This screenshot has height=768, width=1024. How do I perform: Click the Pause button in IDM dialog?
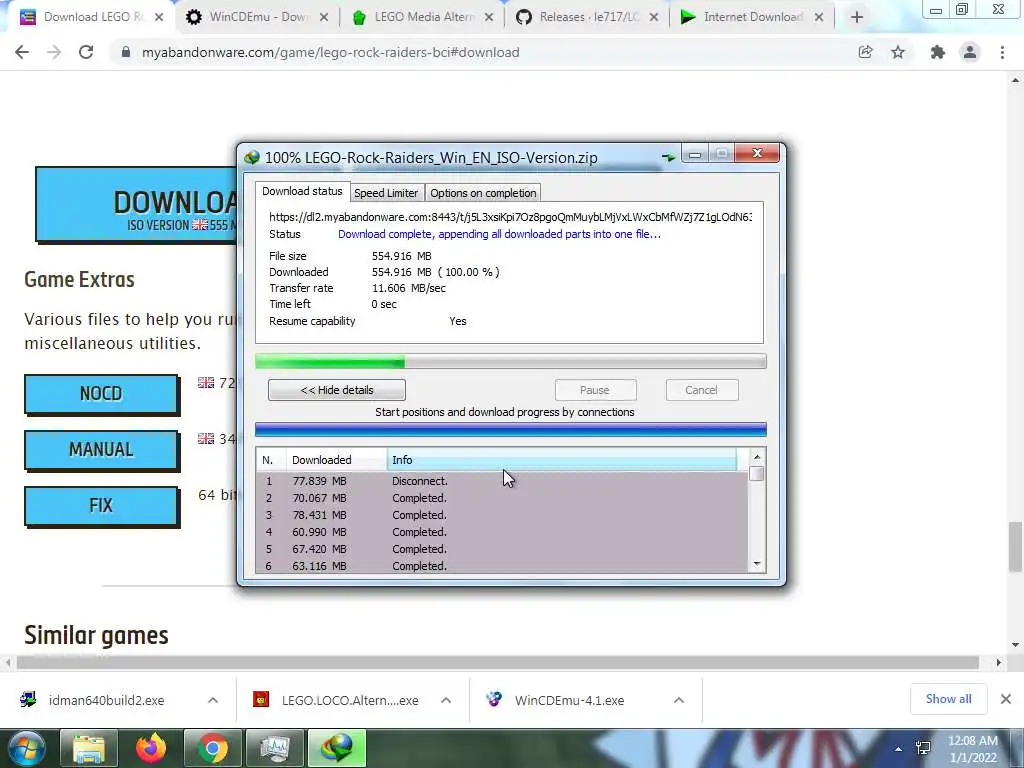[x=595, y=390]
